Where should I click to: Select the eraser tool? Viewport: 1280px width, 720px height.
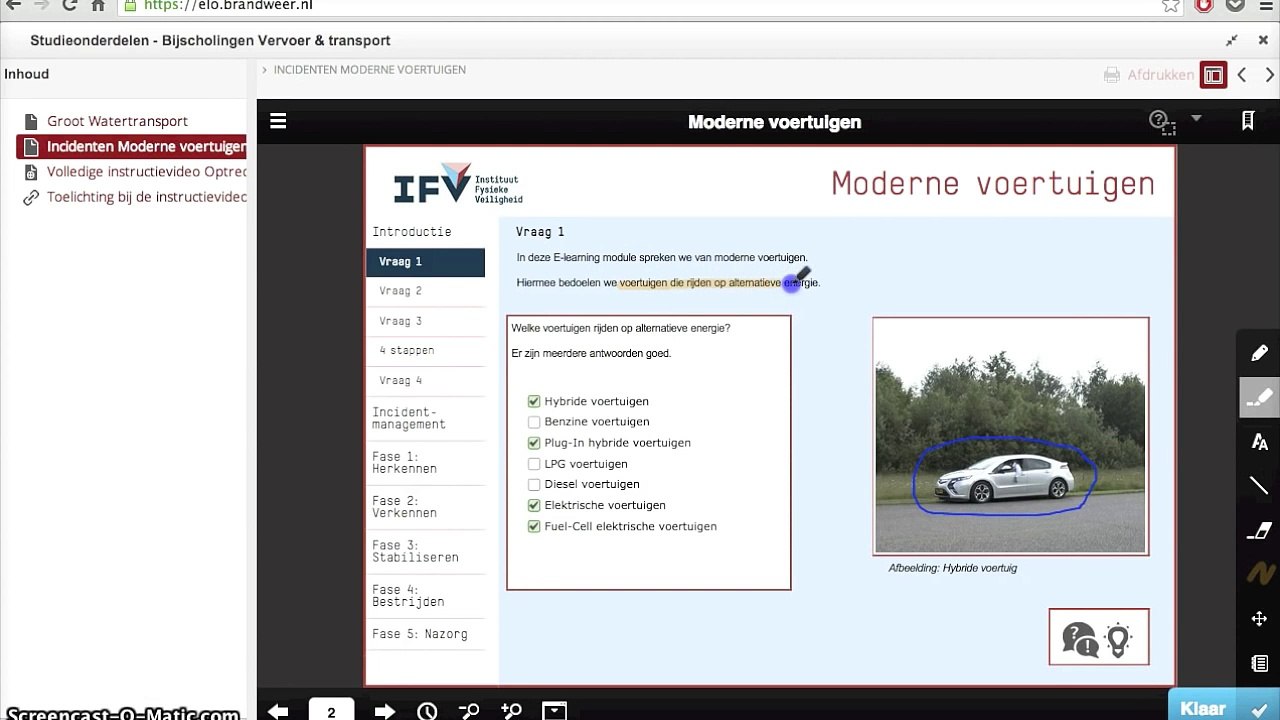[1259, 531]
